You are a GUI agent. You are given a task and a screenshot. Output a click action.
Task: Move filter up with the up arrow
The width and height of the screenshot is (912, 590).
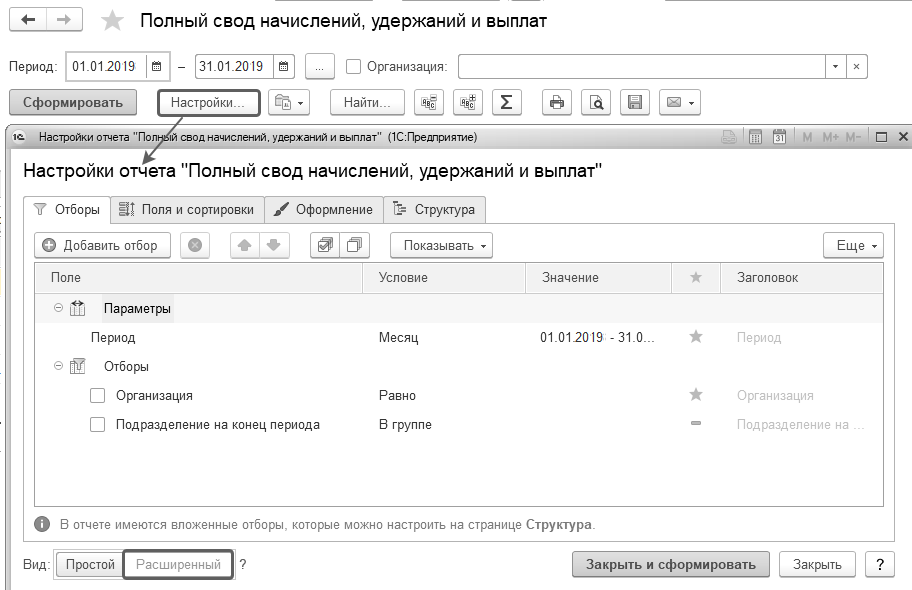coord(245,246)
